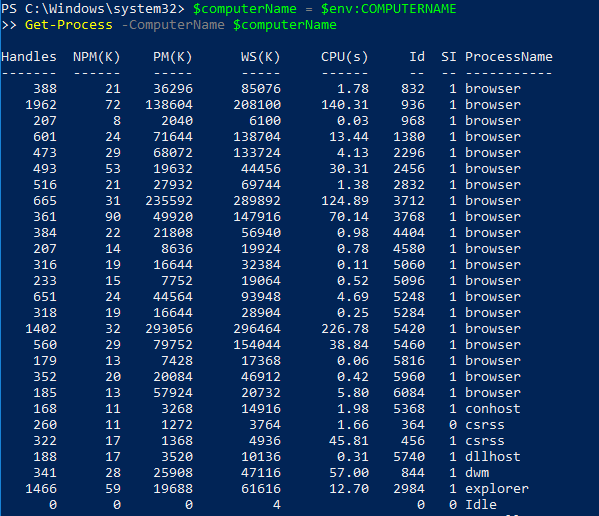Select process Id 832
This screenshot has height=516, width=599.
pyautogui.click(x=413, y=89)
